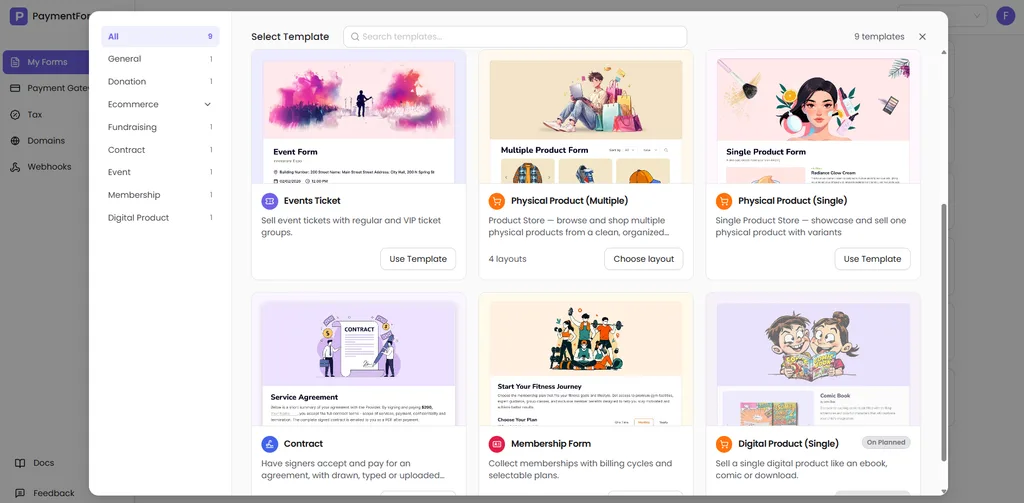Click the orange cart icon beside Physical Product (Single)

point(724,201)
